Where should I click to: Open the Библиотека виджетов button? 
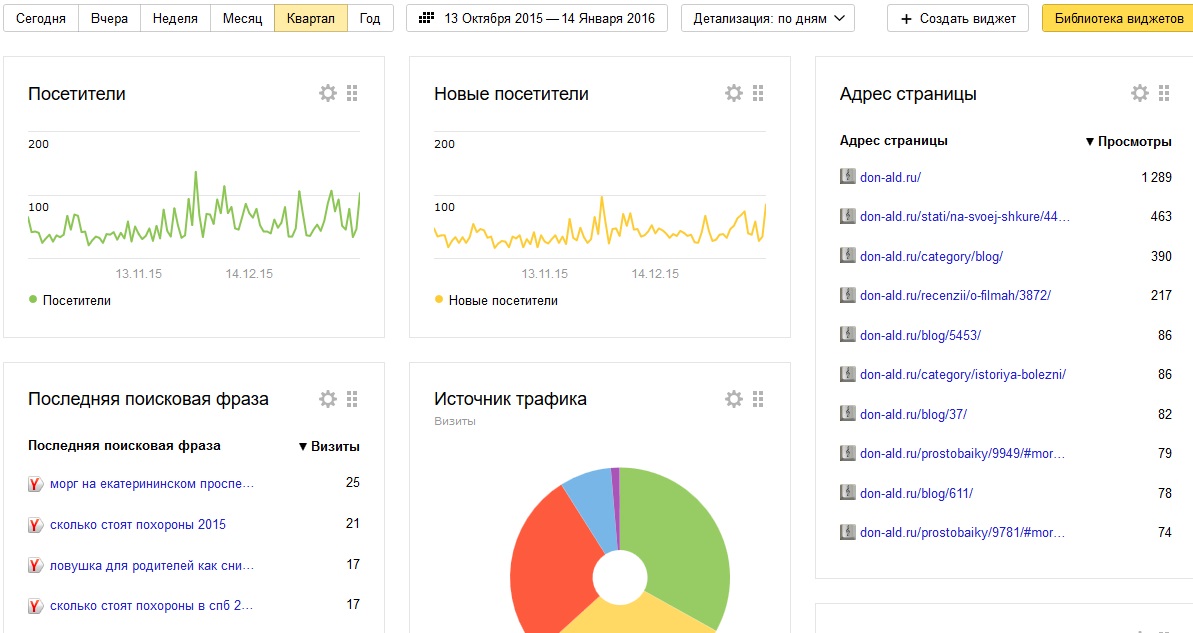tap(1118, 18)
